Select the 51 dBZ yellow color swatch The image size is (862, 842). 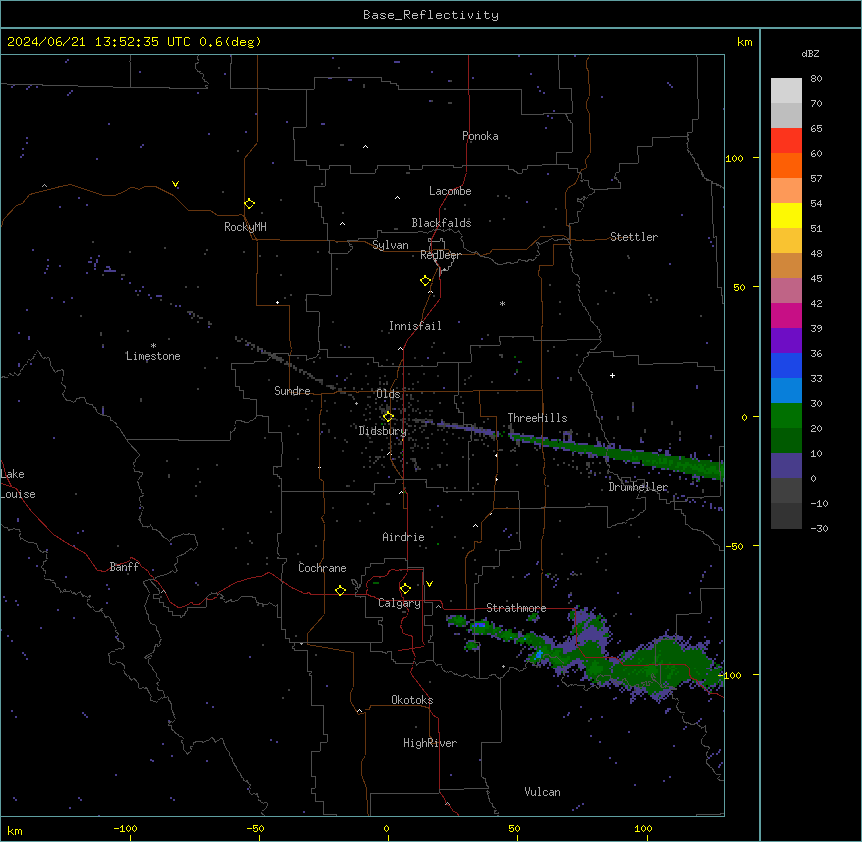(x=786, y=215)
